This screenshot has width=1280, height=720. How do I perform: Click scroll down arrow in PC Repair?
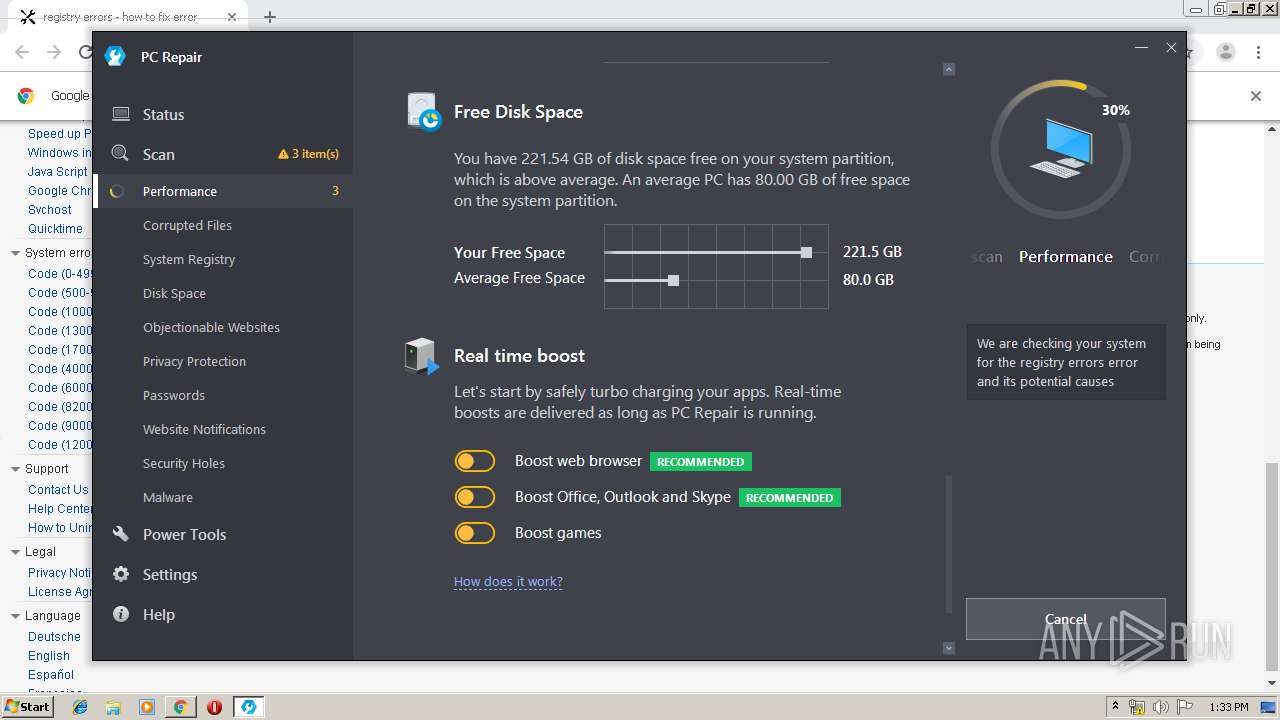tap(949, 648)
